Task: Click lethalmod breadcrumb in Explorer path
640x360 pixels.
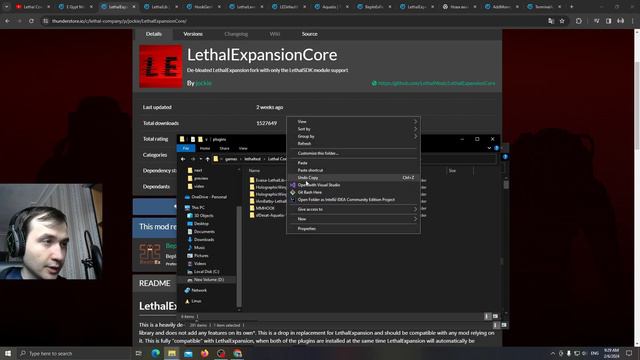Action: pyautogui.click(x=252, y=159)
